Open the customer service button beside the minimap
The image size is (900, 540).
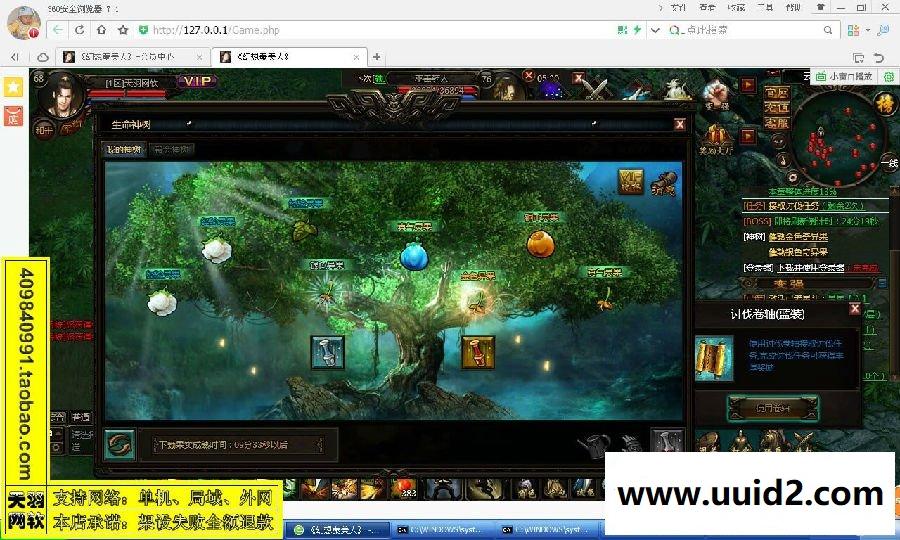777,123
